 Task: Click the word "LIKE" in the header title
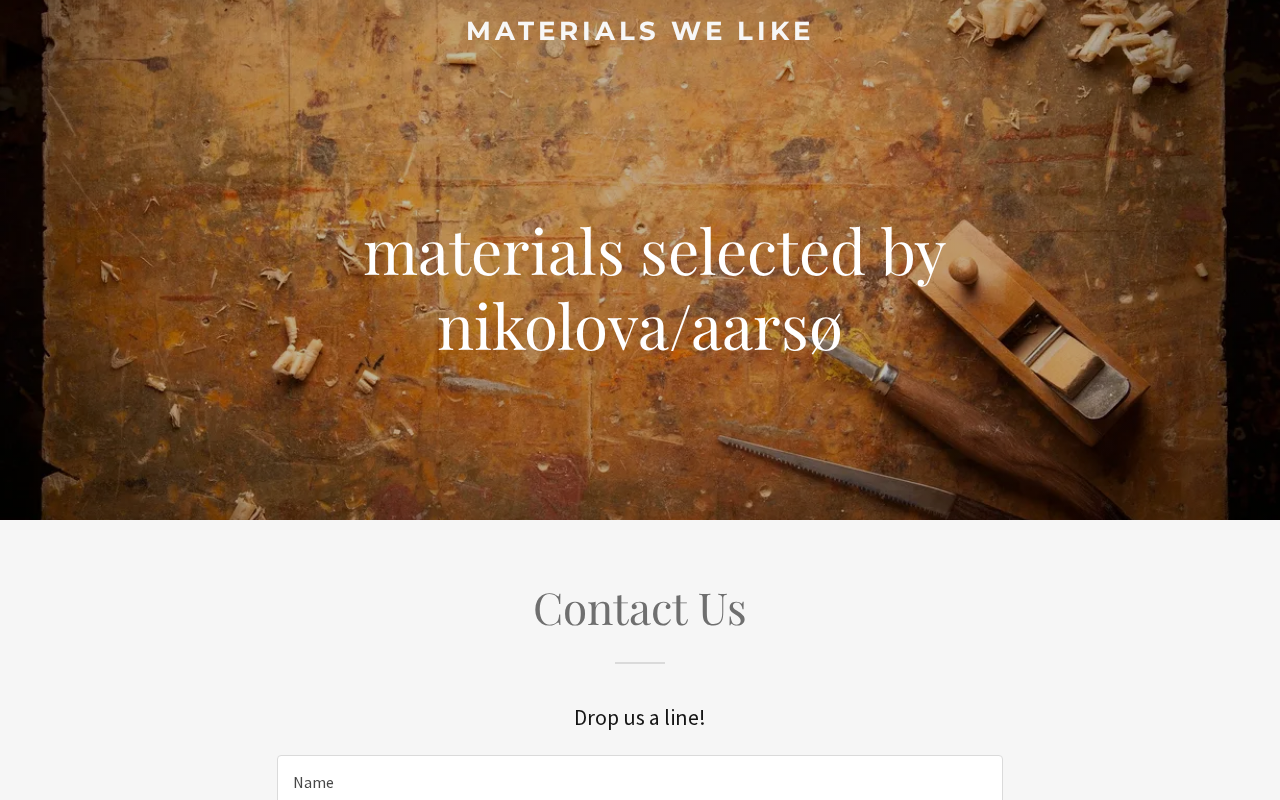coord(775,31)
